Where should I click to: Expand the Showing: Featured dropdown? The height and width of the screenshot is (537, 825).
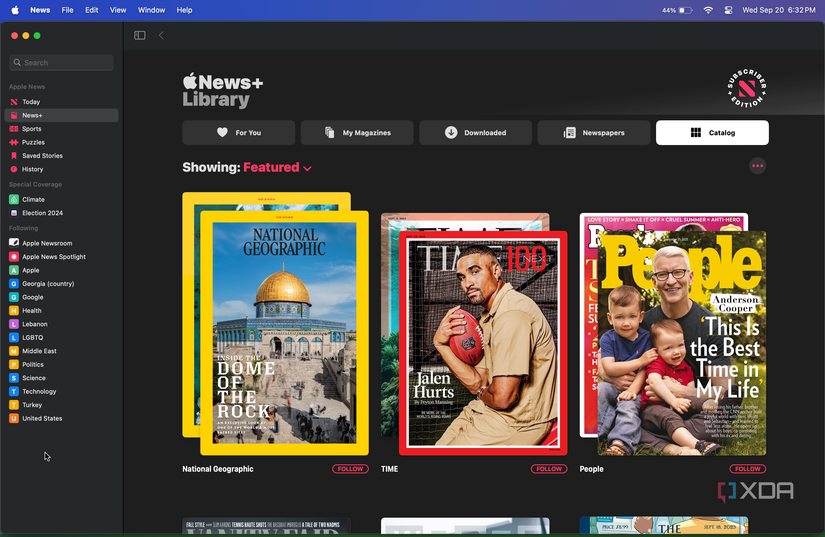pos(277,167)
